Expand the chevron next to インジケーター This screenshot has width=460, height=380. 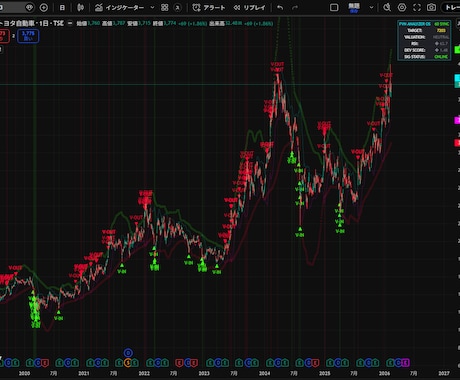(152, 7)
